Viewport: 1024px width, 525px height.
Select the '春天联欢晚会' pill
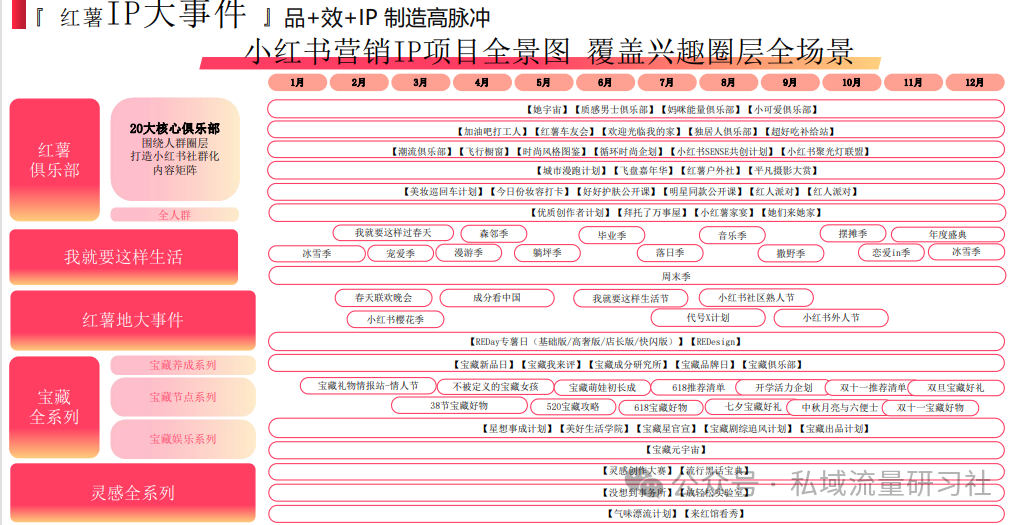[x=383, y=298]
